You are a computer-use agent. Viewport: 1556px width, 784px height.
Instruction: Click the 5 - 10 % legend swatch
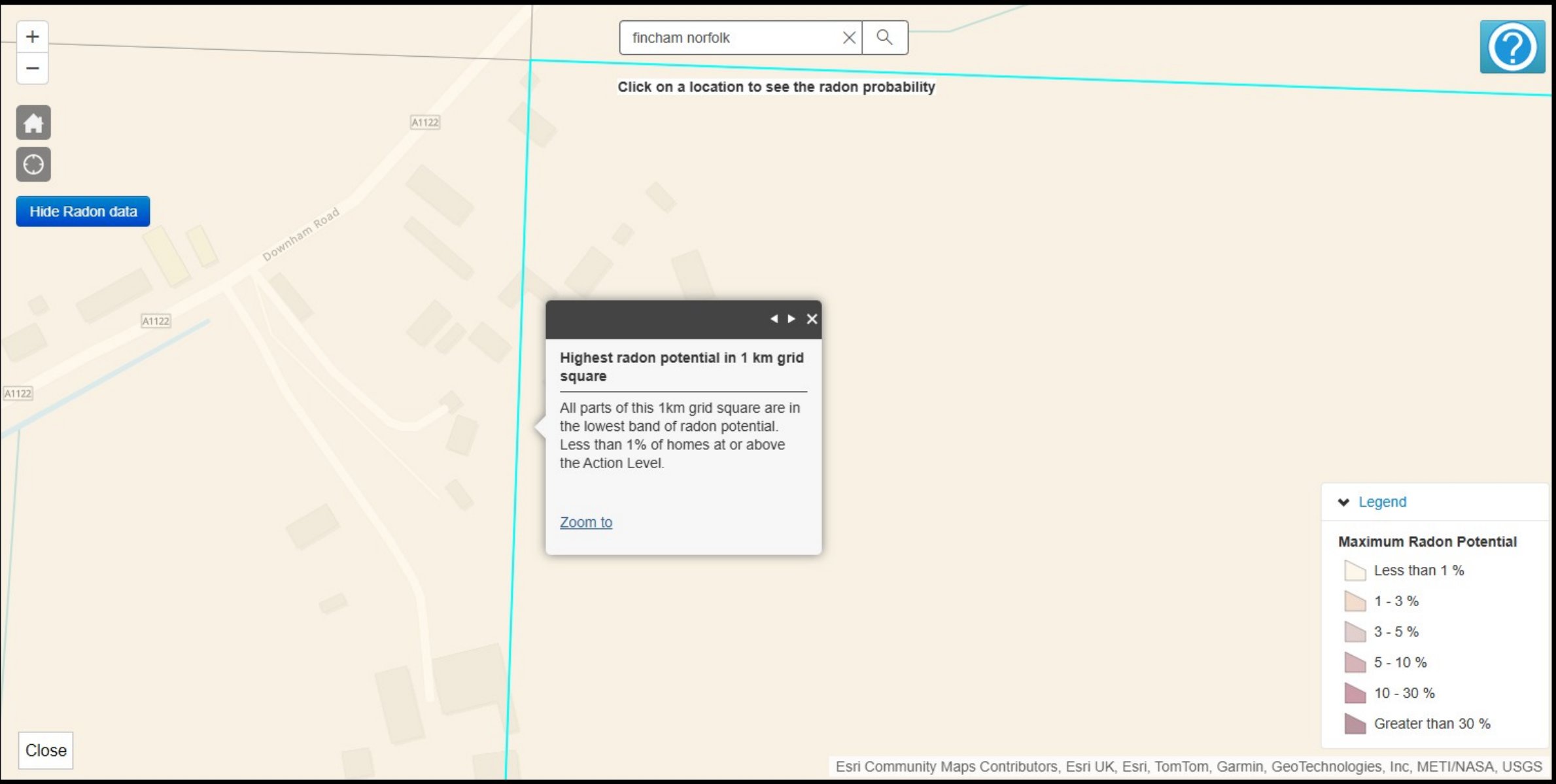coord(1355,663)
